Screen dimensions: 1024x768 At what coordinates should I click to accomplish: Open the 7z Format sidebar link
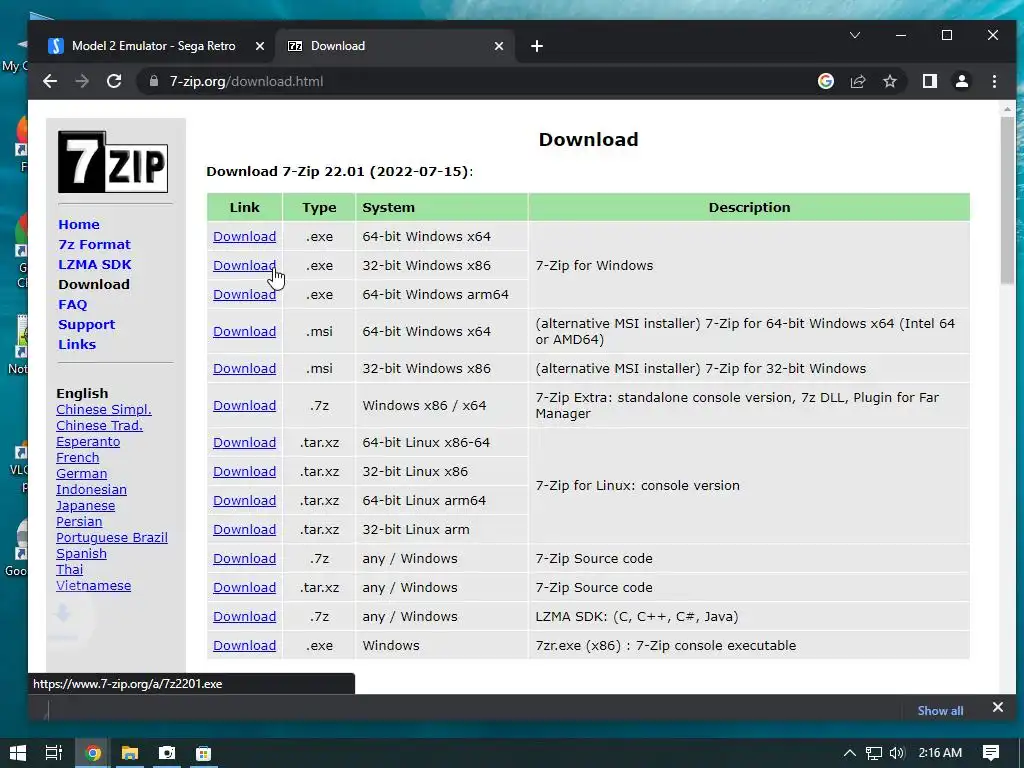point(95,244)
